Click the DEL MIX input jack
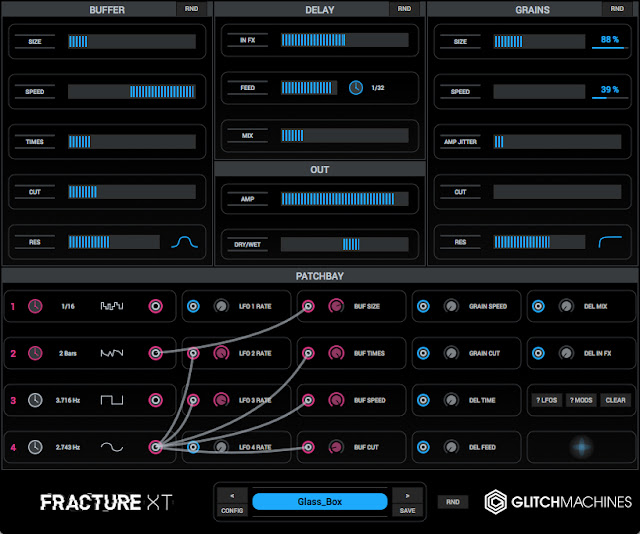The width and height of the screenshot is (640, 534). tap(538, 306)
